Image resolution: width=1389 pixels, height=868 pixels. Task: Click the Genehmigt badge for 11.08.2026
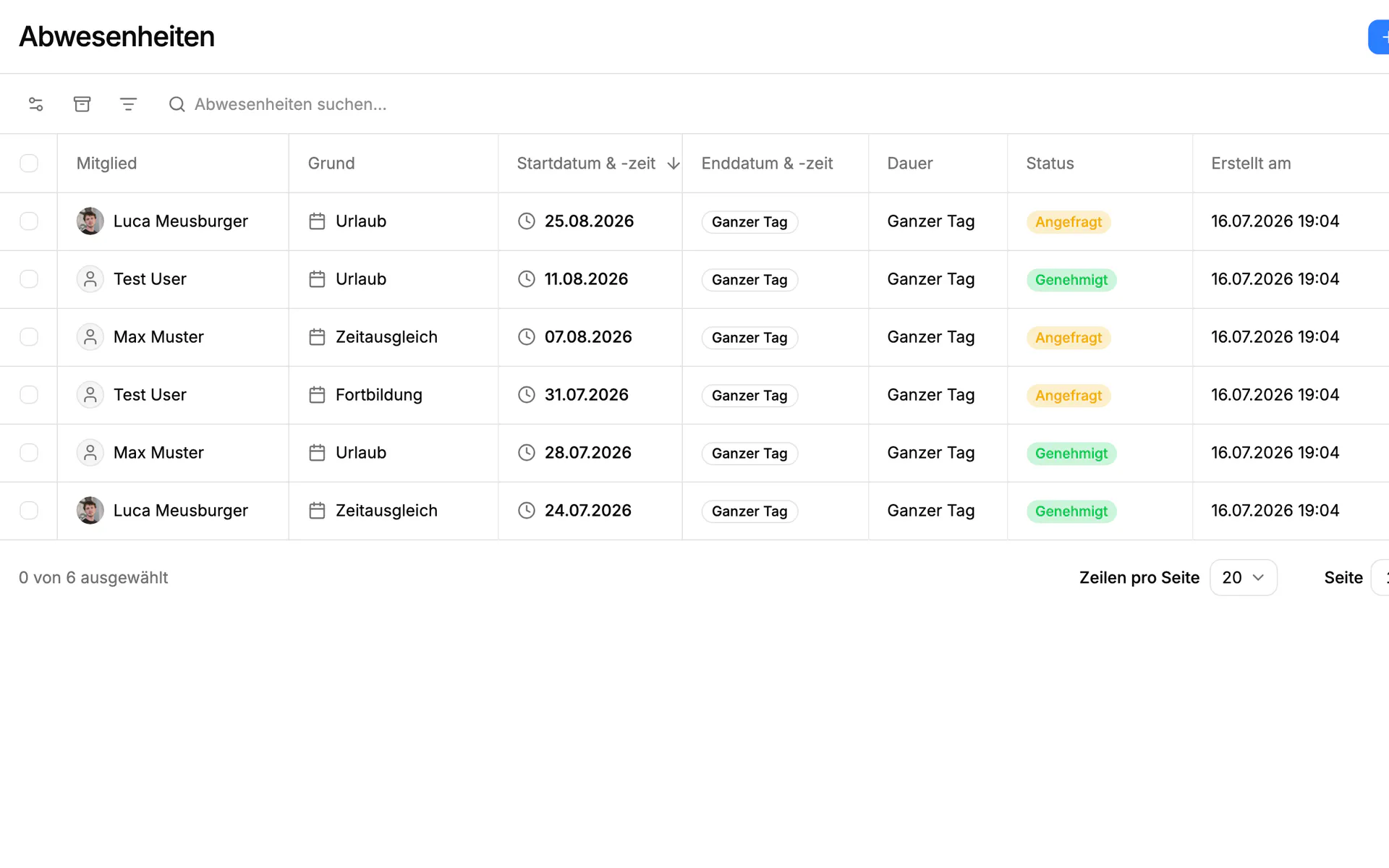[x=1071, y=280]
